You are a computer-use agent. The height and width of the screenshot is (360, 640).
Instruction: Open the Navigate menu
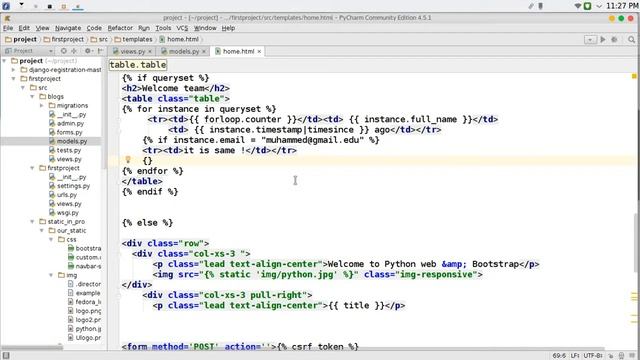click(68, 28)
